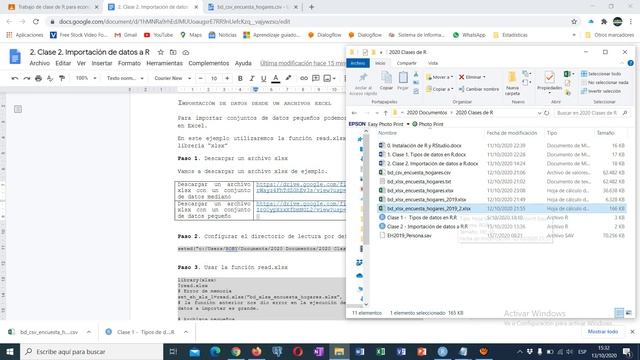Click the Explorer search field
640x360 pixels.
point(592,113)
